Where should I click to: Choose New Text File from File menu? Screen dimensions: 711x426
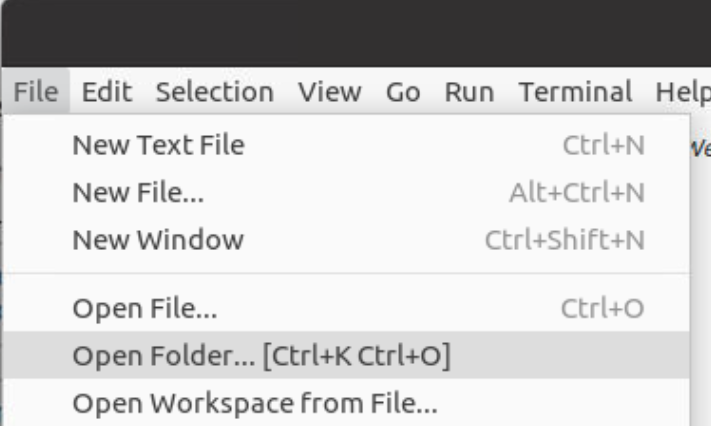[x=158, y=146]
